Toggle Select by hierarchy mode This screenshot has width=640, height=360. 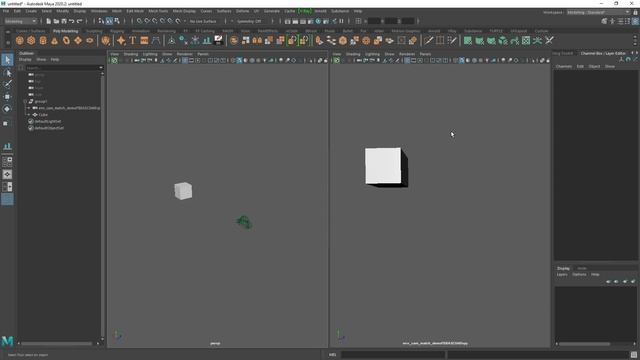tap(101, 21)
